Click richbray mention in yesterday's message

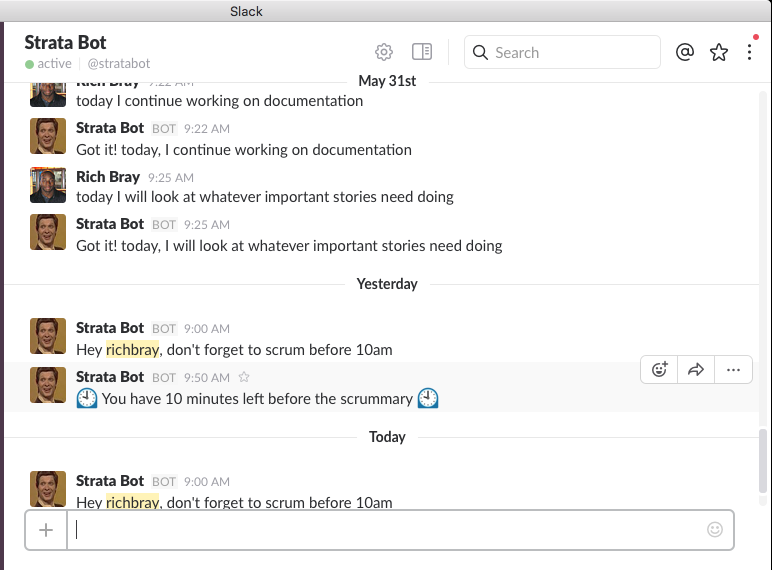click(x=132, y=350)
